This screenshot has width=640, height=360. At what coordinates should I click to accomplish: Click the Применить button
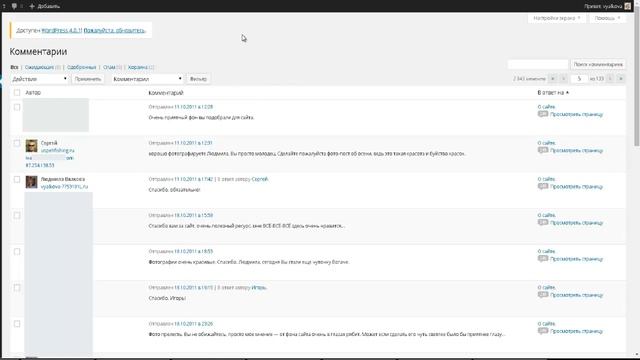click(88, 79)
